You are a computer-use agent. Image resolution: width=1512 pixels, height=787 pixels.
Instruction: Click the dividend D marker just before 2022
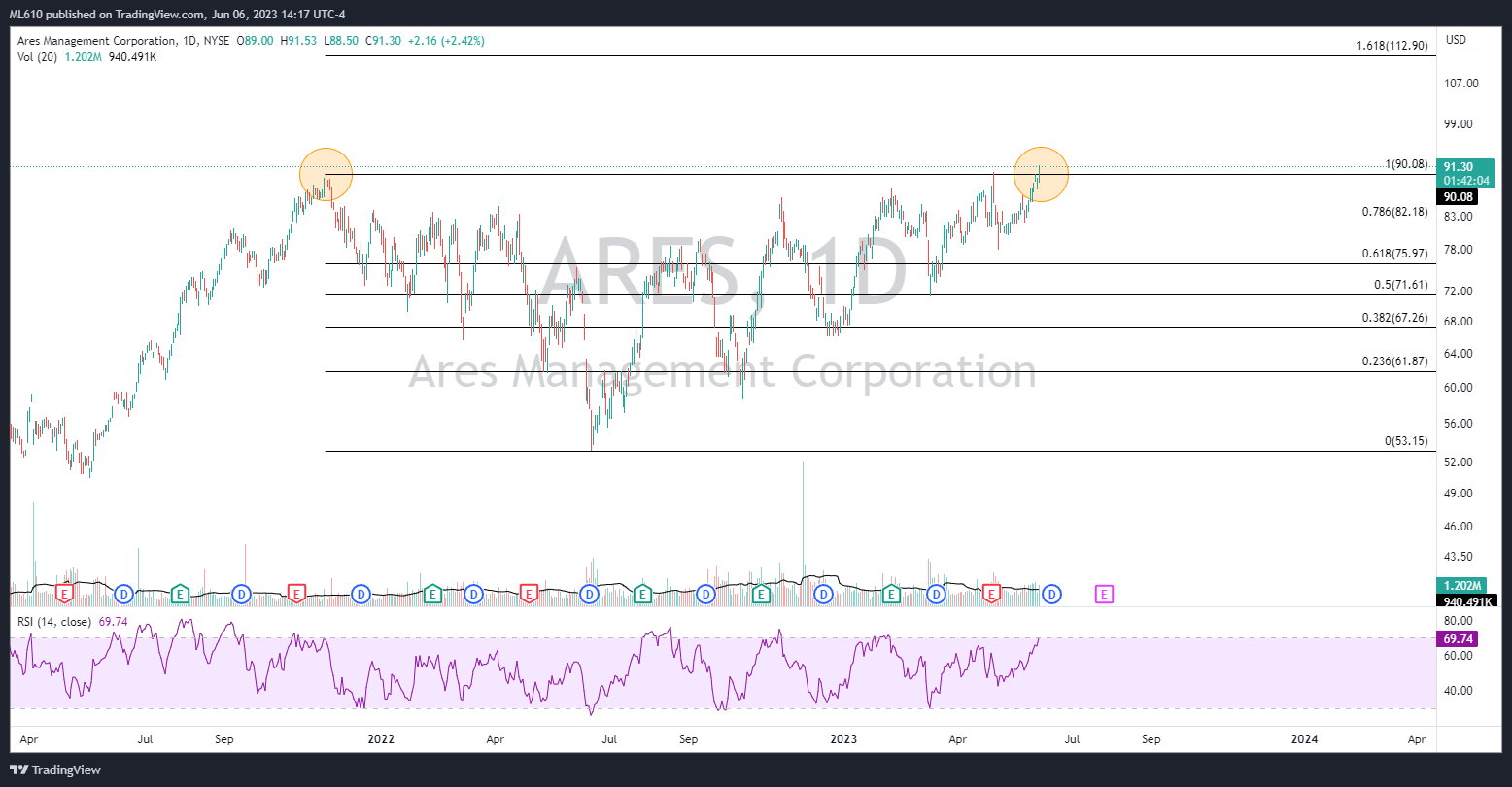click(x=361, y=593)
